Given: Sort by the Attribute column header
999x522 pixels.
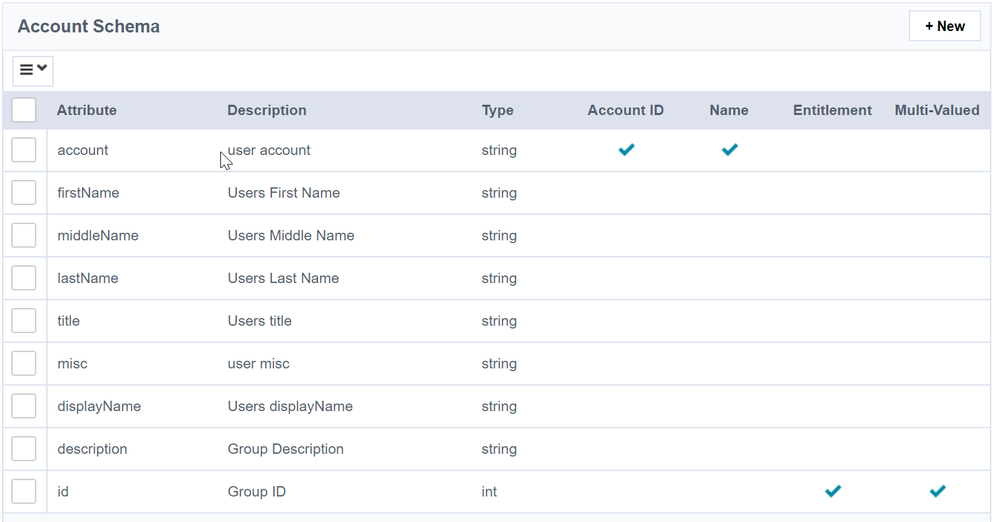Looking at the screenshot, I should coord(87,110).
